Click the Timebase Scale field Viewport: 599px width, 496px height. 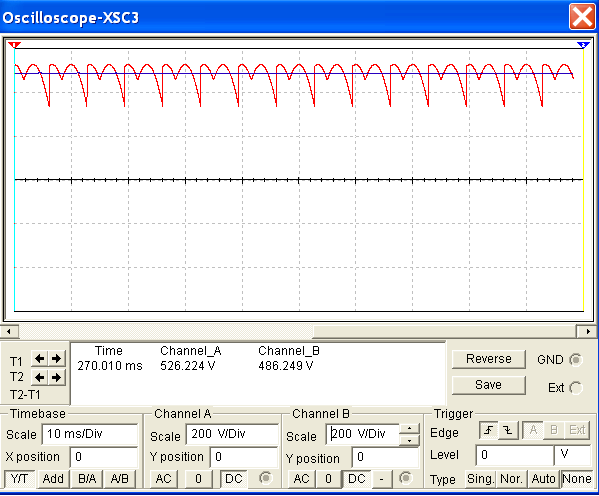(90, 434)
